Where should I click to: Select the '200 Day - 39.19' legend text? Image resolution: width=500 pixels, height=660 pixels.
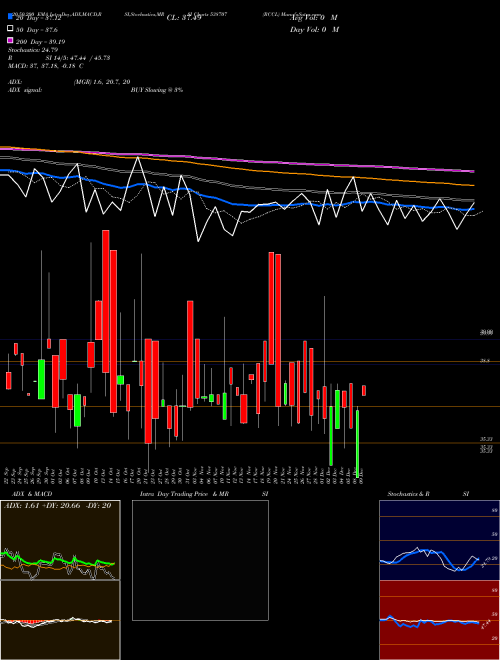point(40,42)
